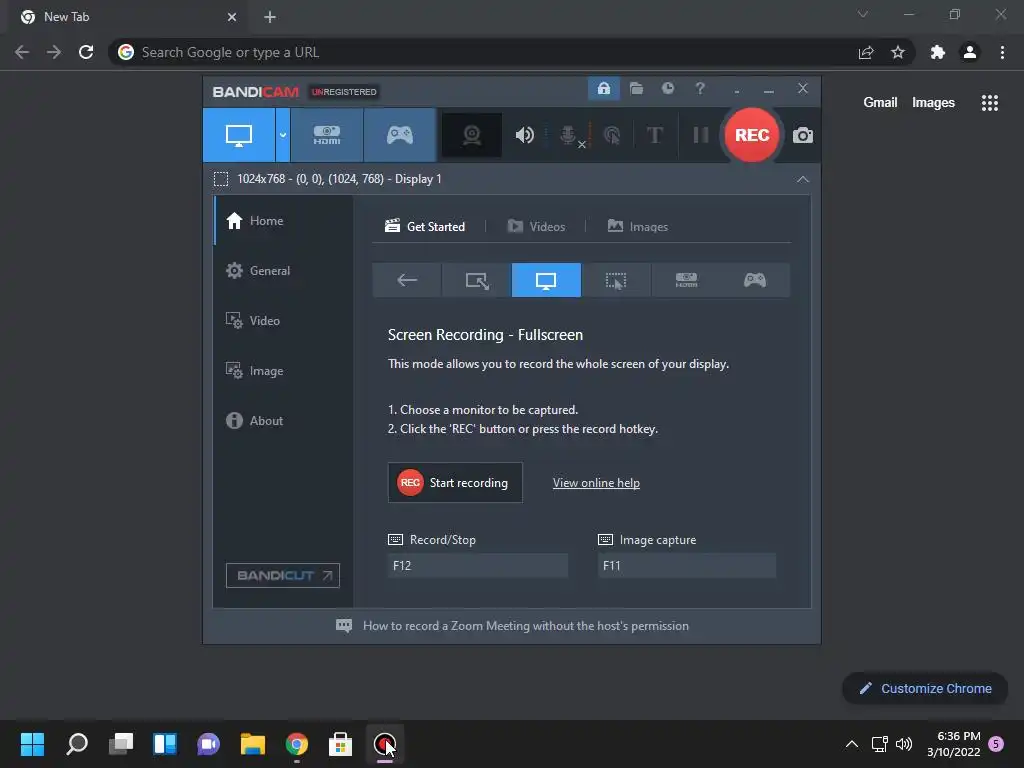Open screen mode dropdown arrow
Viewport: 1024px width, 768px height.
point(283,135)
